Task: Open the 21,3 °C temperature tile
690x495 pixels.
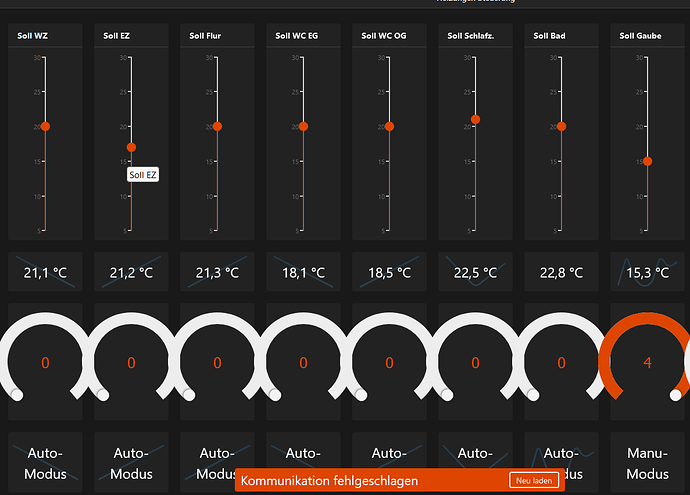Action: [217, 272]
